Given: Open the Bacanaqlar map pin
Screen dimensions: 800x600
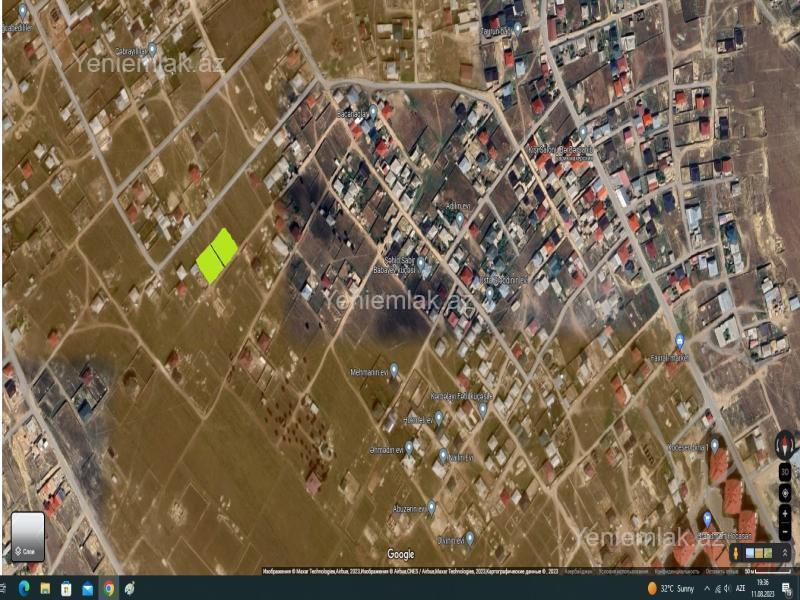Looking at the screenshot, I should (373, 111).
